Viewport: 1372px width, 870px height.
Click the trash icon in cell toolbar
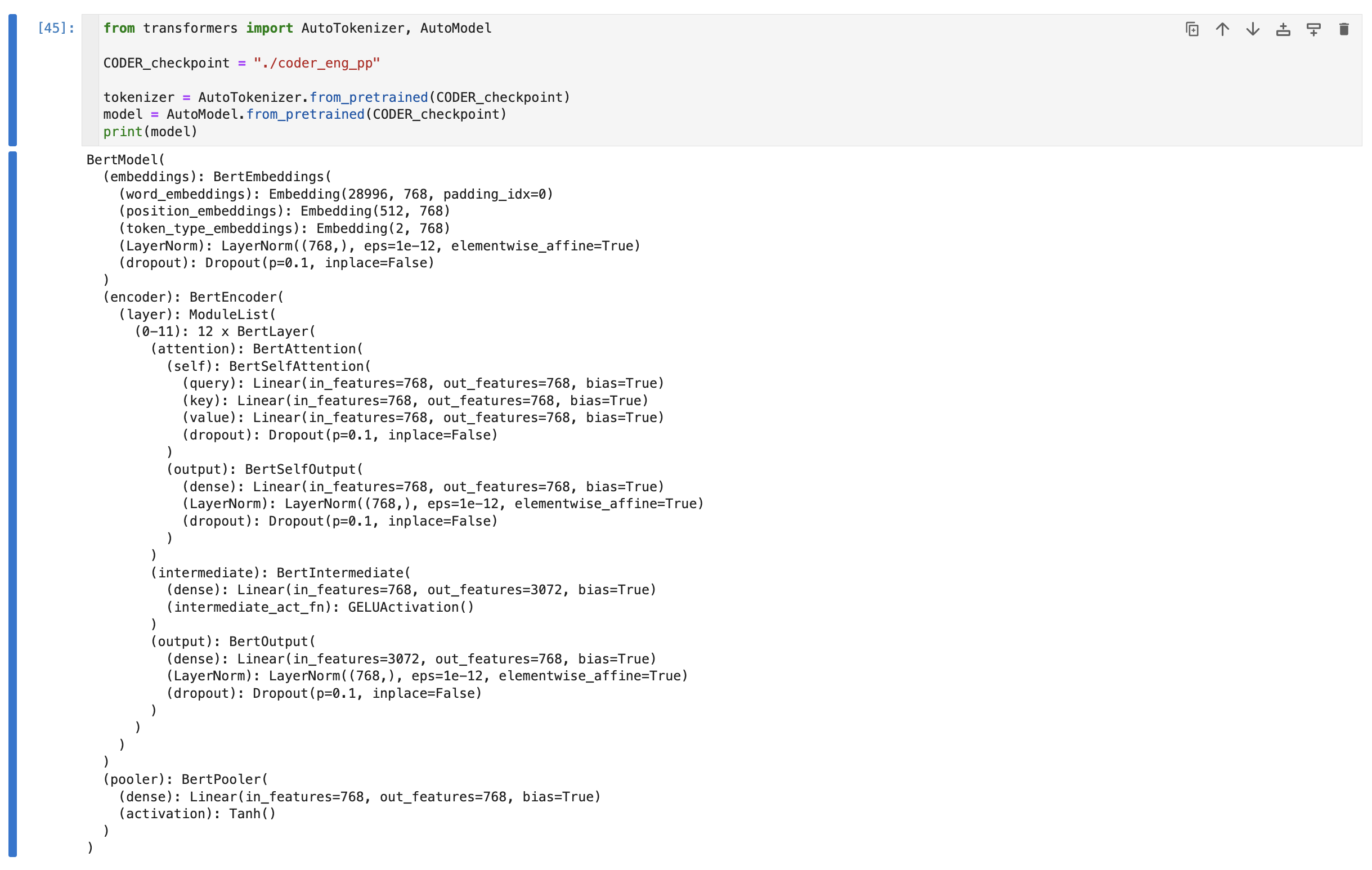[1343, 29]
